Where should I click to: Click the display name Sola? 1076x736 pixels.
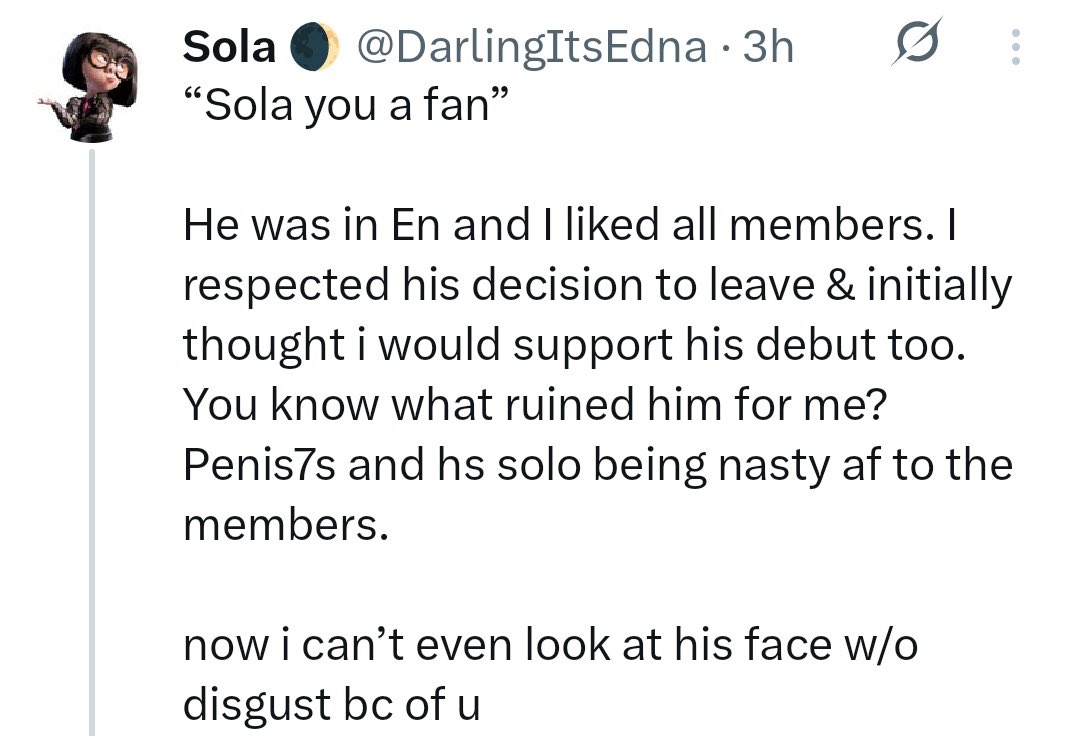tap(232, 47)
